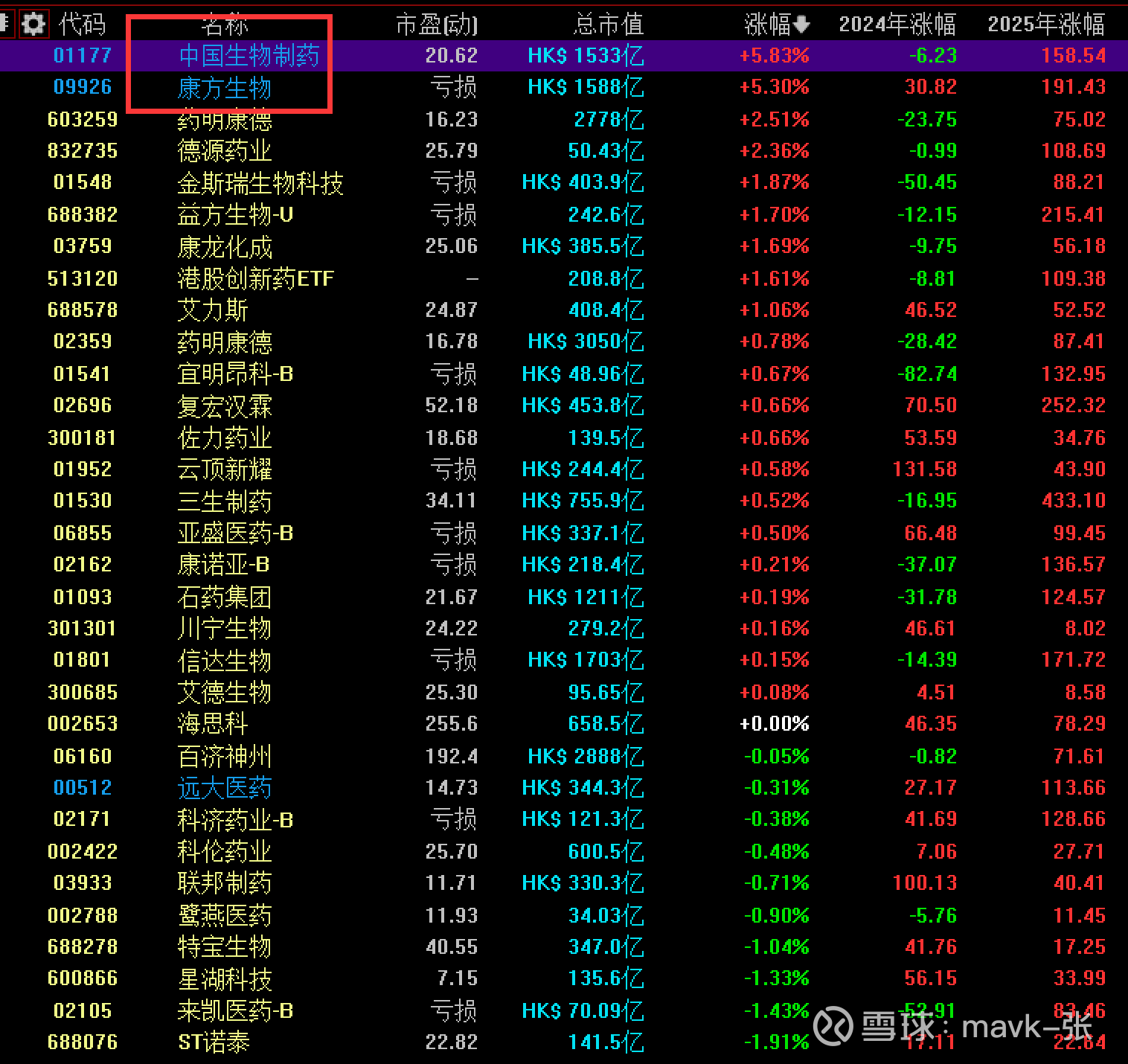The image size is (1128, 1064).
Task: Click stock code 513120
Action: (83, 279)
